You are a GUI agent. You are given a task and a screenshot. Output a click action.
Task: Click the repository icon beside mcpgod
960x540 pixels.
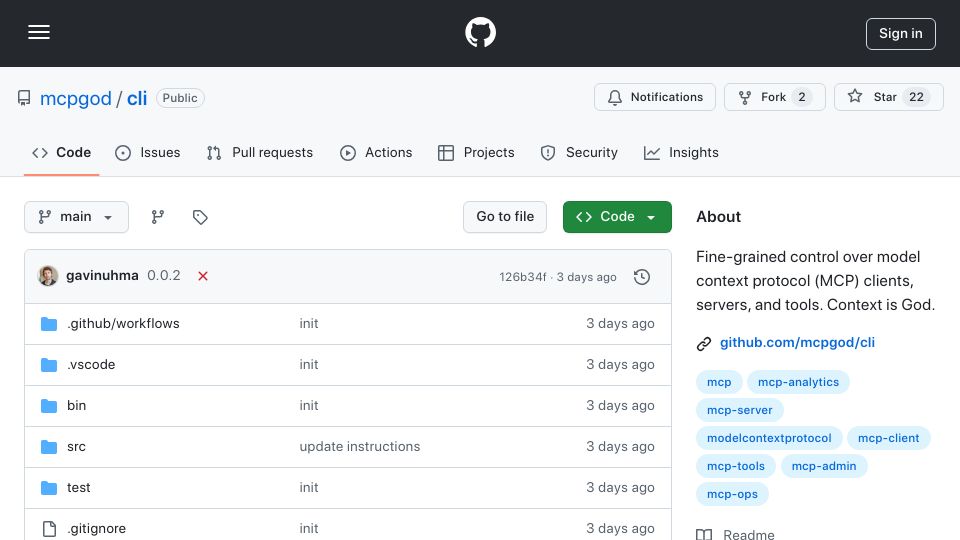tap(24, 98)
